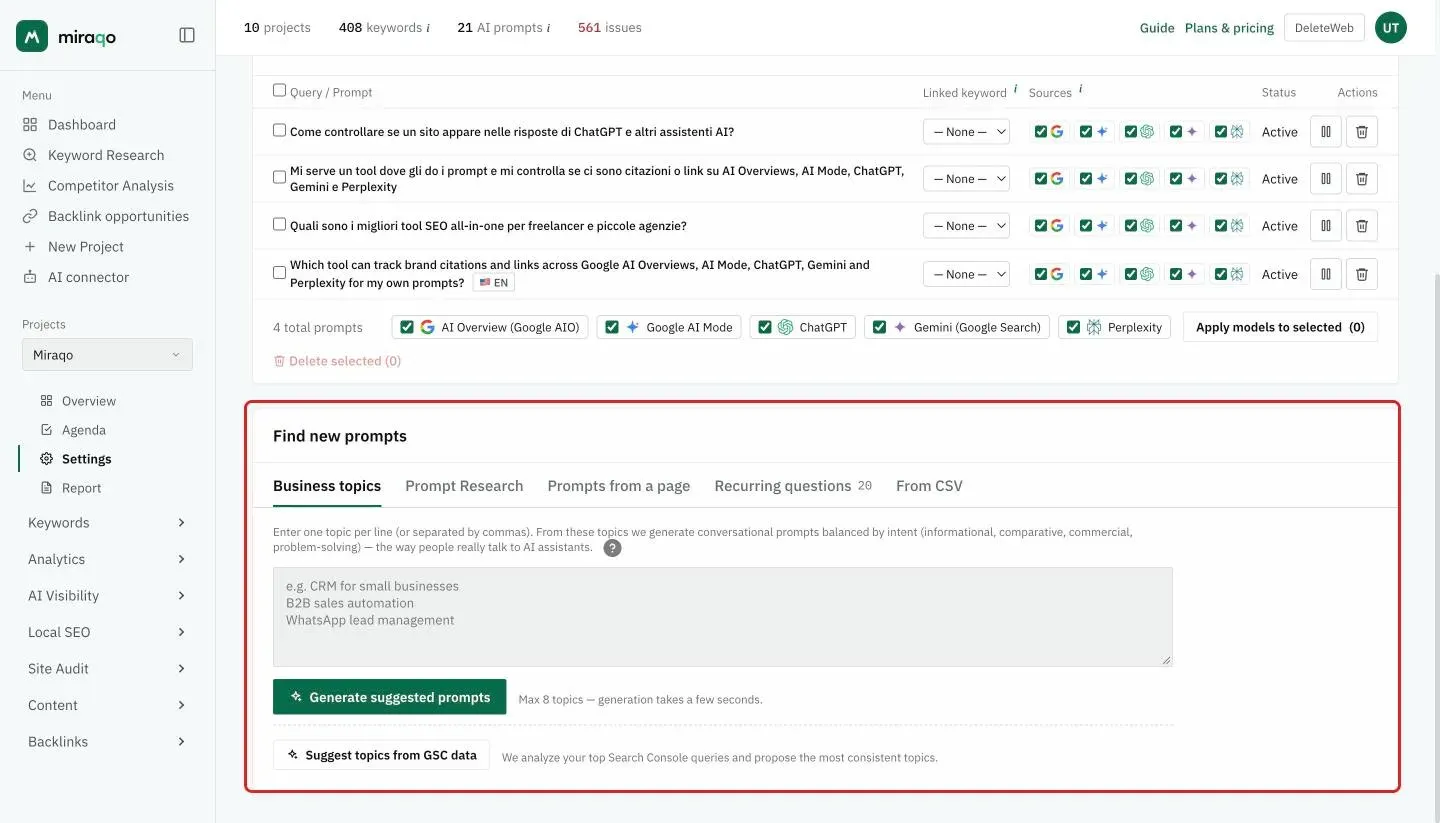Image resolution: width=1440 pixels, height=823 pixels.
Task: Click Generate suggested prompts
Action: 390,697
